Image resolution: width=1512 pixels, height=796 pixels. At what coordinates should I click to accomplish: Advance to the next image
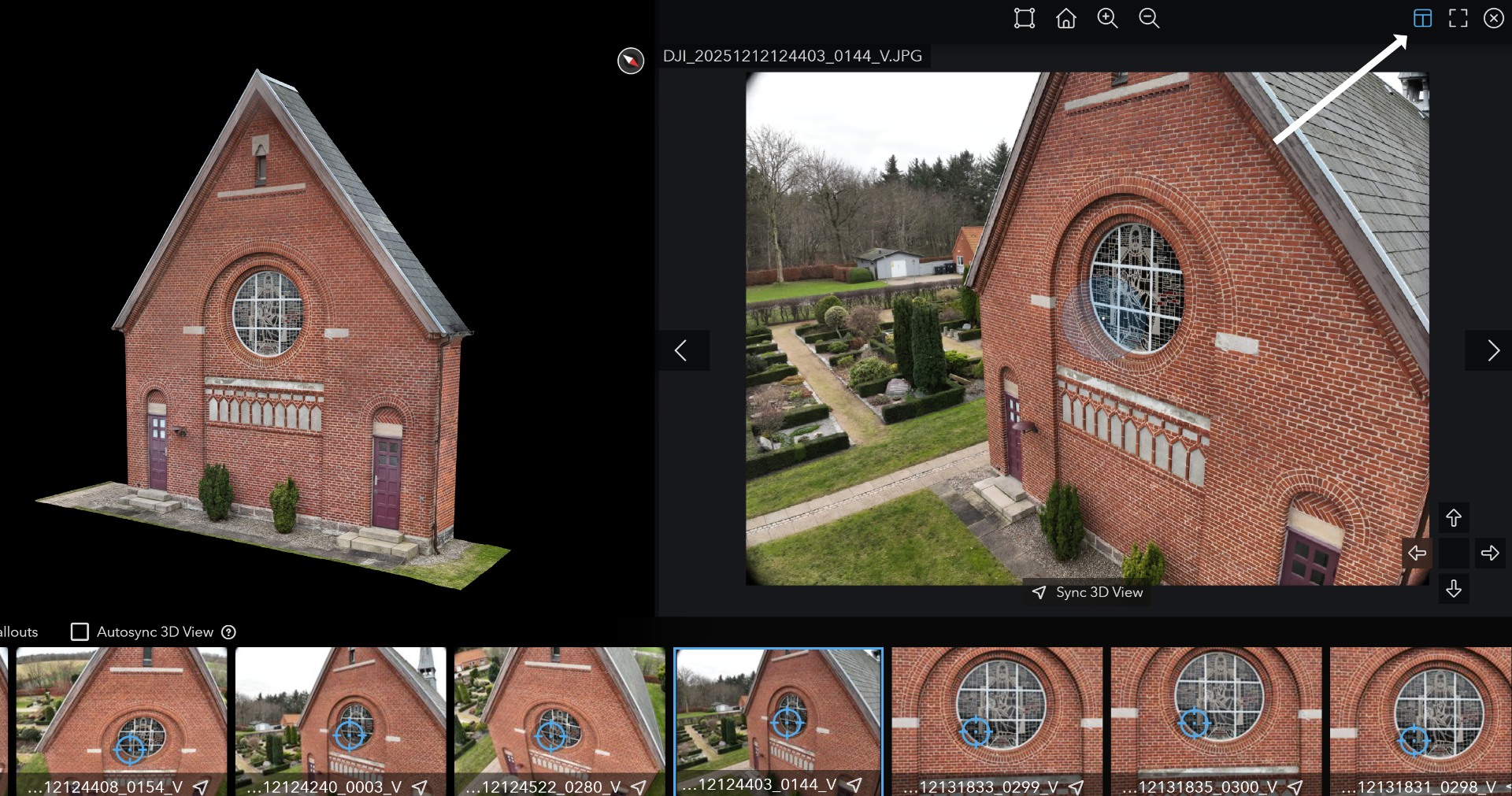1492,350
